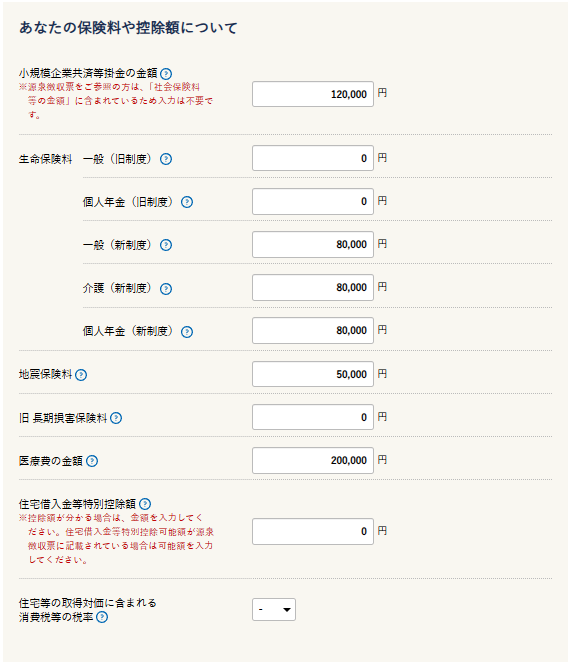View help for 一般（新制度）
572x667 pixels.
coord(166,245)
